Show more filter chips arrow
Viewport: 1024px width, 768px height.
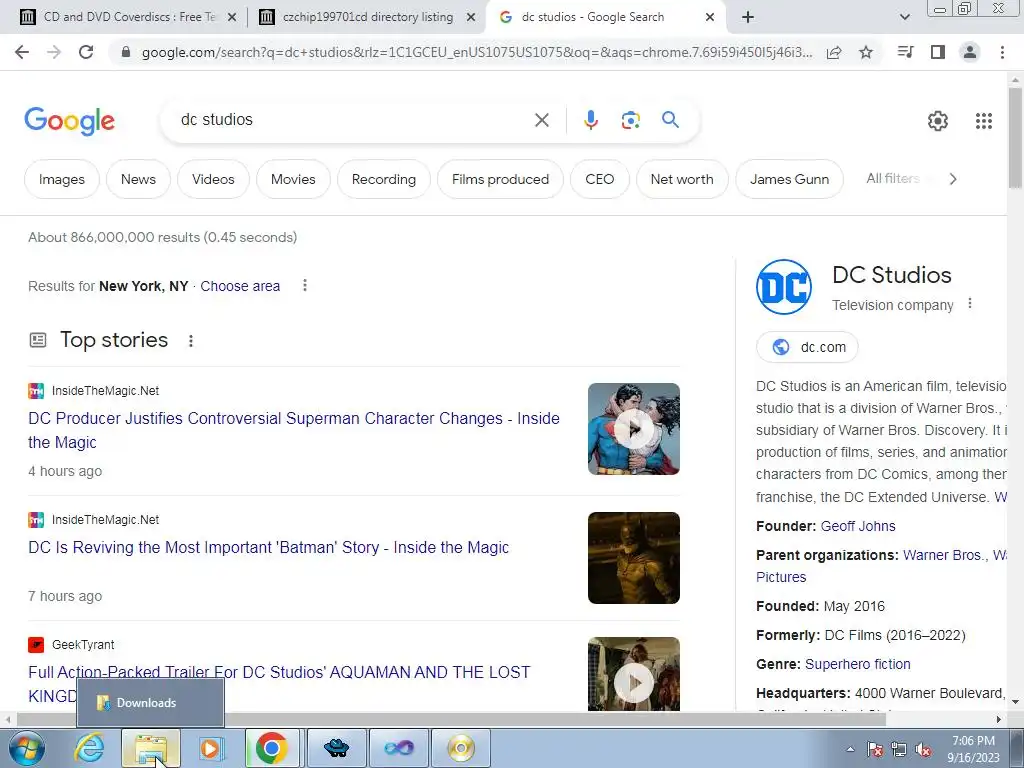point(953,179)
